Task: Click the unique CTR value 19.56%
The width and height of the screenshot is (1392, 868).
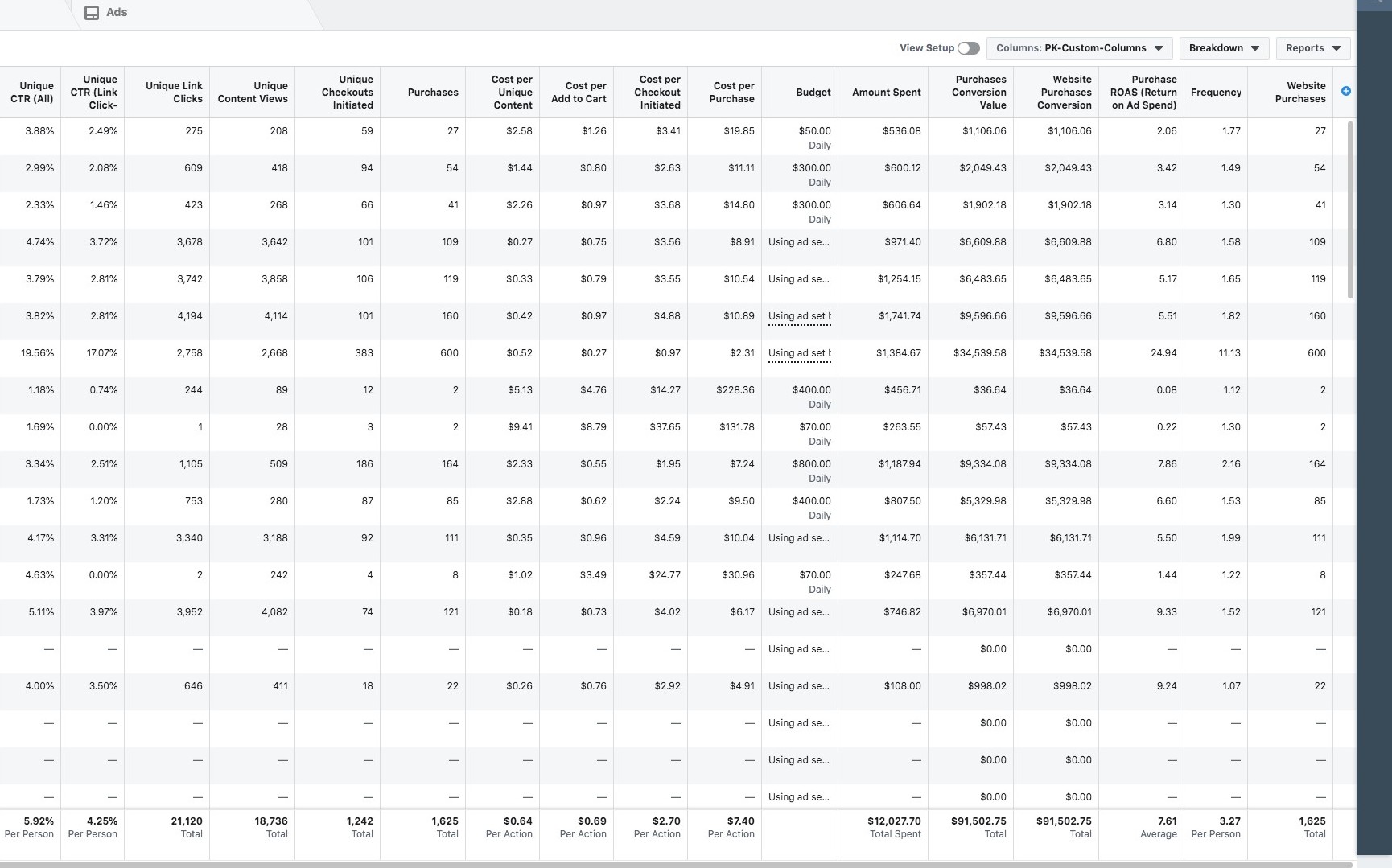Action: click(x=38, y=353)
